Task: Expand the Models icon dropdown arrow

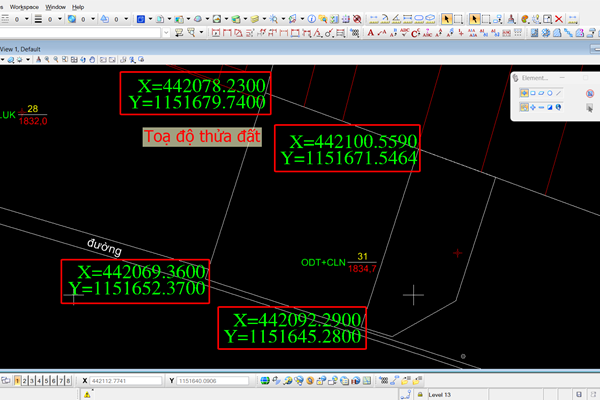Action: pyautogui.click(x=150, y=19)
